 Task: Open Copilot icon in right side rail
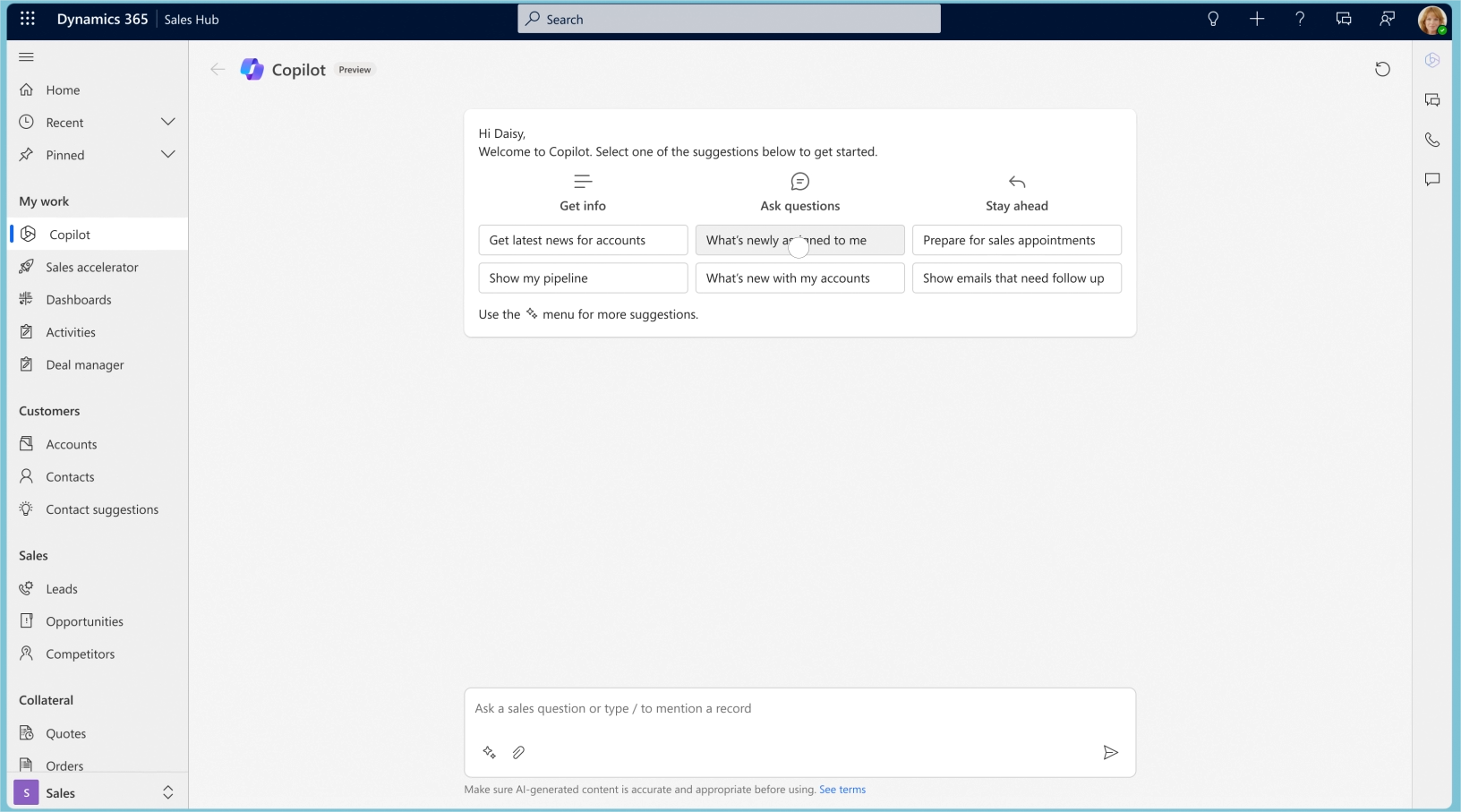[1432, 60]
